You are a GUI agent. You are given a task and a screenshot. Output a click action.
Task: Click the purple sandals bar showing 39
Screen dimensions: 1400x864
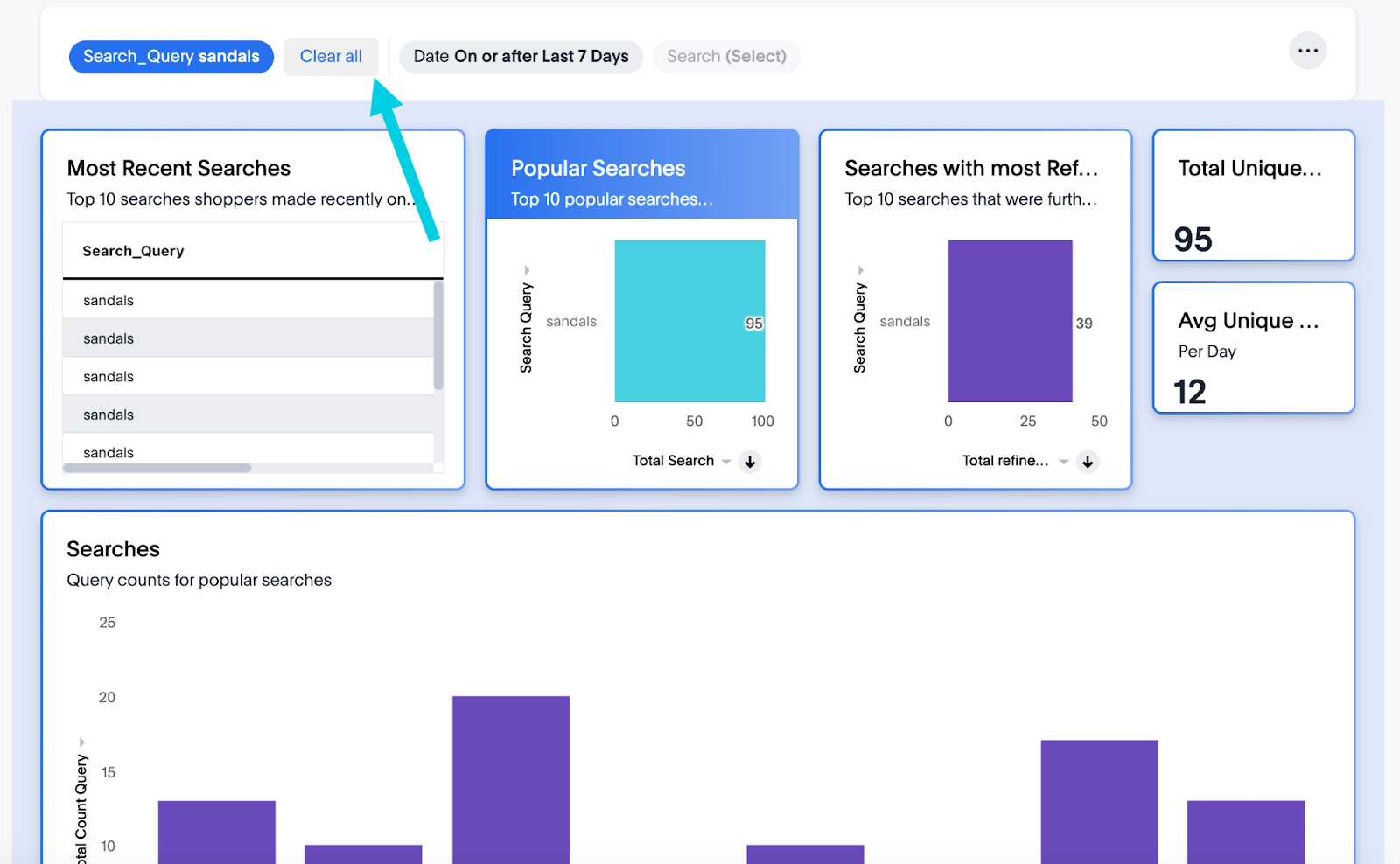tap(1011, 321)
